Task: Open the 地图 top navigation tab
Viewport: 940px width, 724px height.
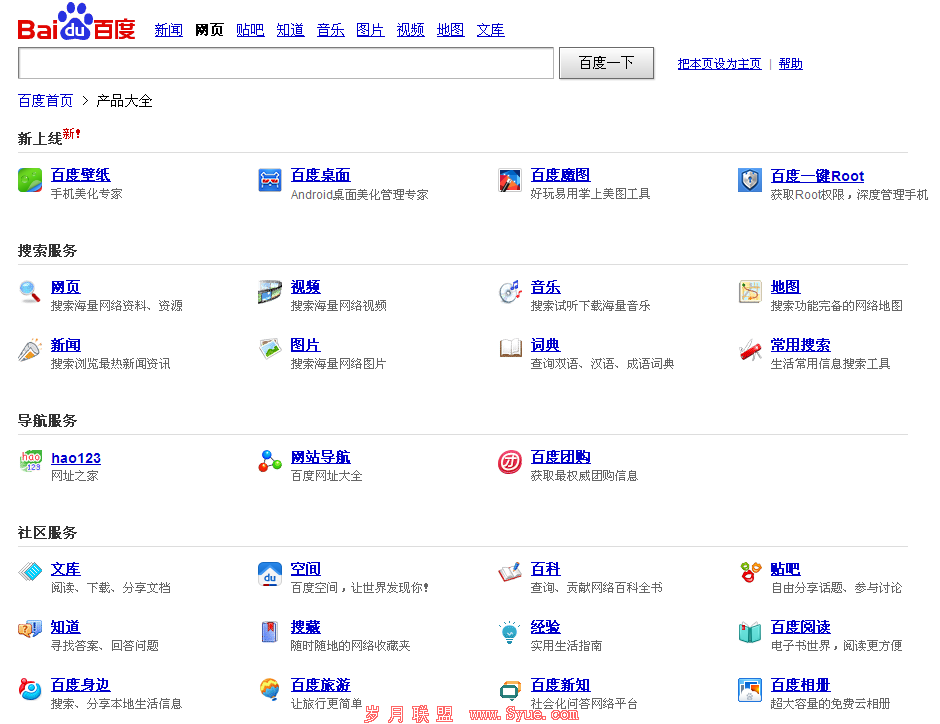Action: 450,30
